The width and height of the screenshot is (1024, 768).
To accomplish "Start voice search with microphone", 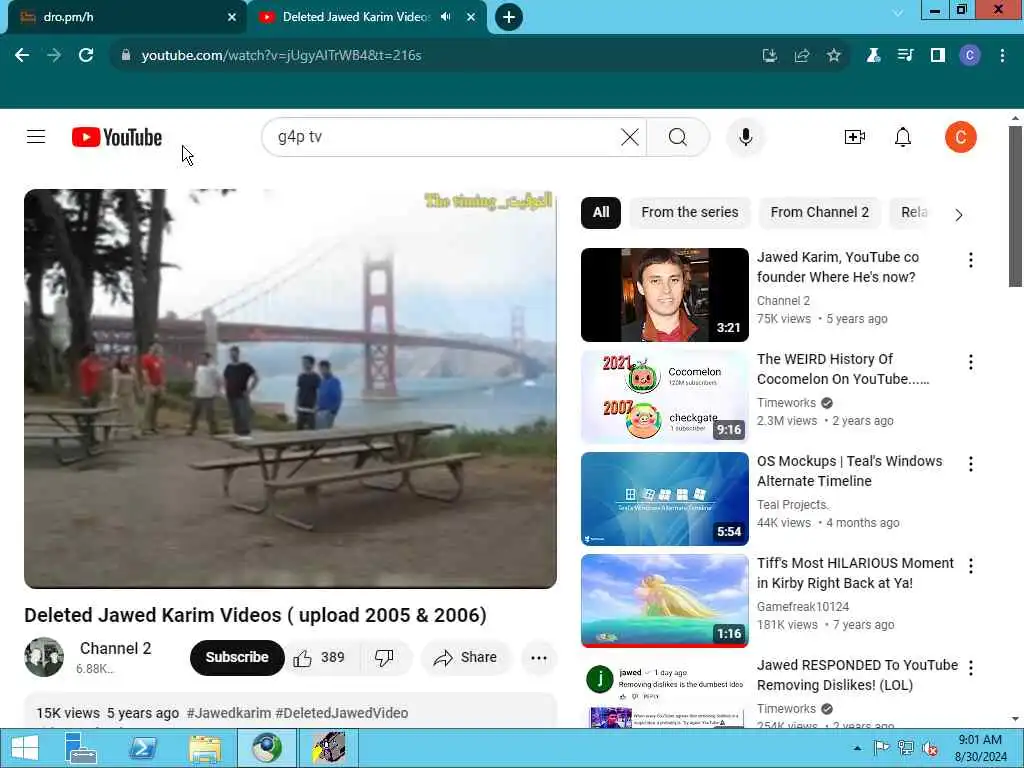I will (x=745, y=137).
